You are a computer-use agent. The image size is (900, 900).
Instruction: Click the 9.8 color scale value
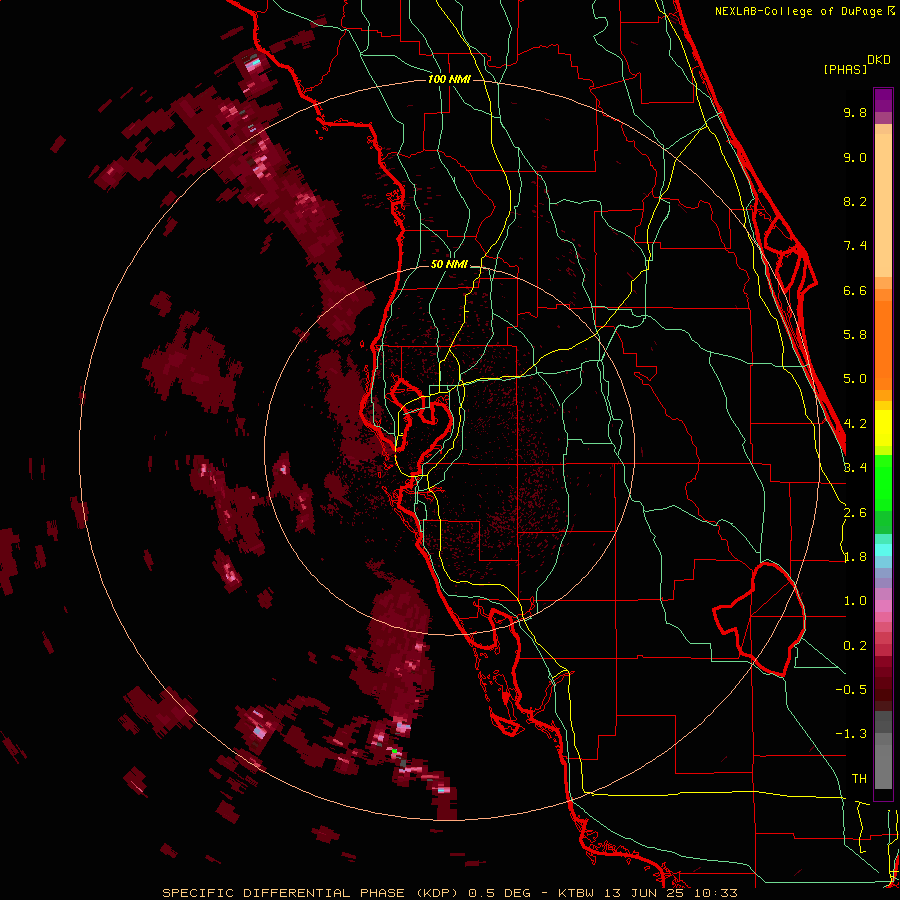tap(855, 112)
